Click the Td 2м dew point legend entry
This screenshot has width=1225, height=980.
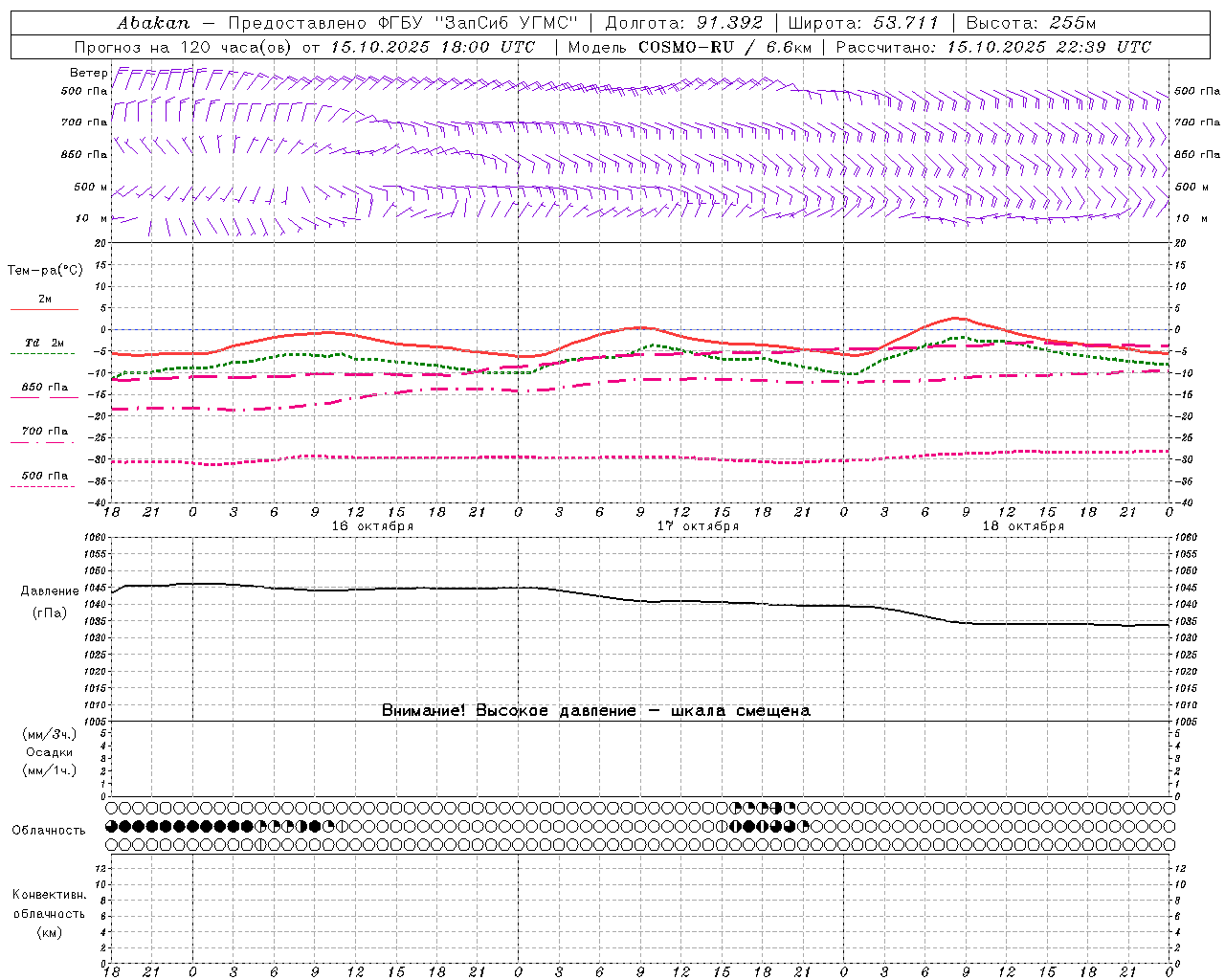(x=45, y=344)
